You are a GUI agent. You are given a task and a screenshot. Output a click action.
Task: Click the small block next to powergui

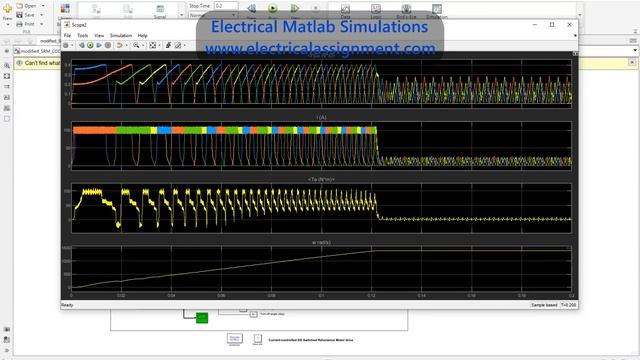point(258,339)
